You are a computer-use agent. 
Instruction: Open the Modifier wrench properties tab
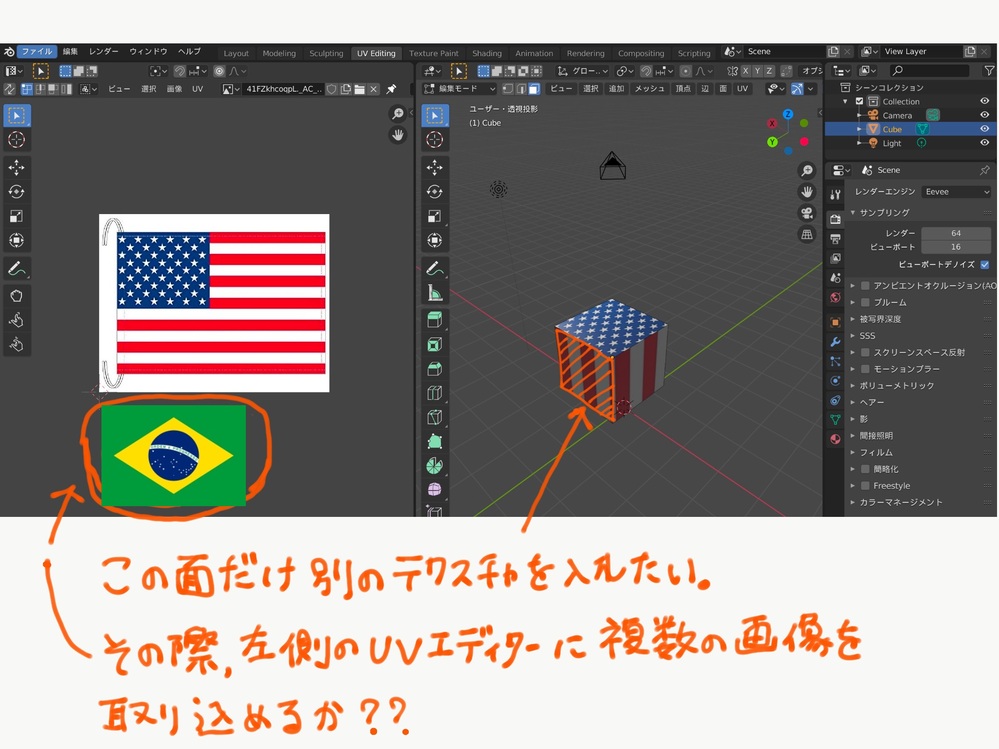pyautogui.click(x=835, y=342)
